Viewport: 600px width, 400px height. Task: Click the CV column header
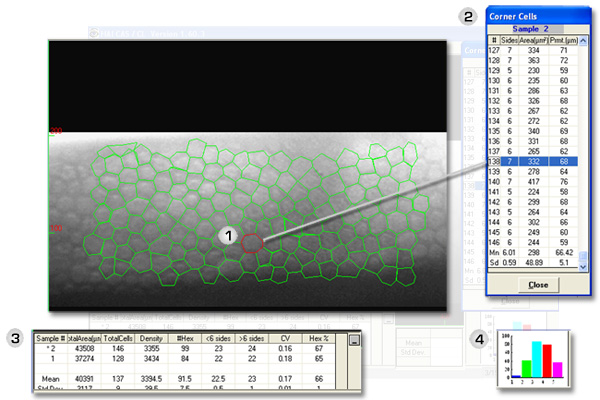tap(285, 339)
